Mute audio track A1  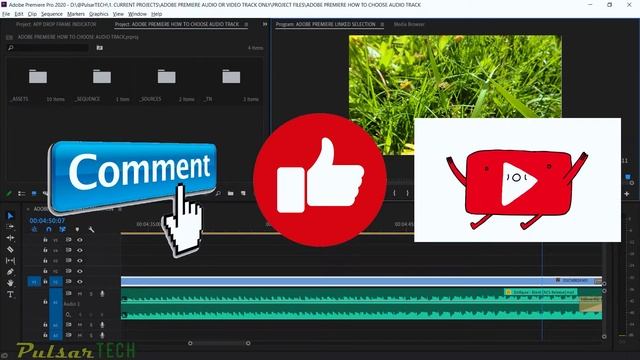(80, 294)
